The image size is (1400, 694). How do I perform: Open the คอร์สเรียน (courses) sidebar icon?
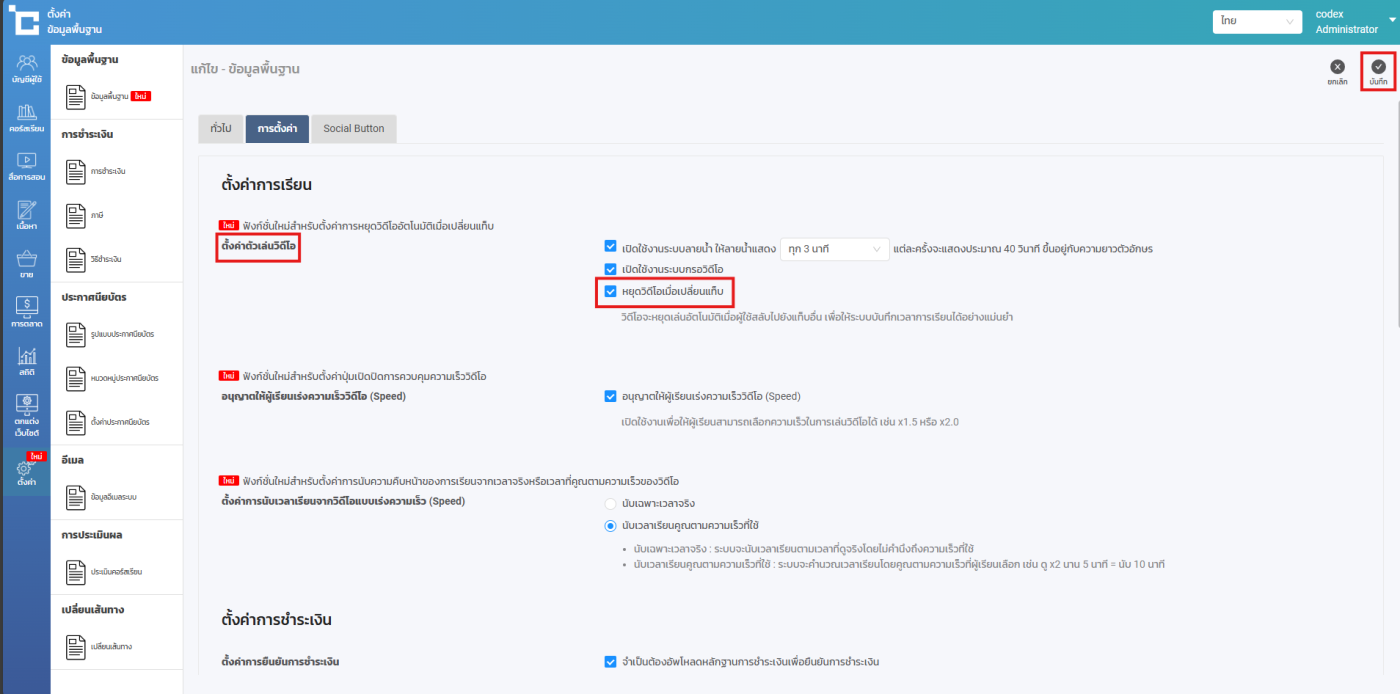click(27, 117)
